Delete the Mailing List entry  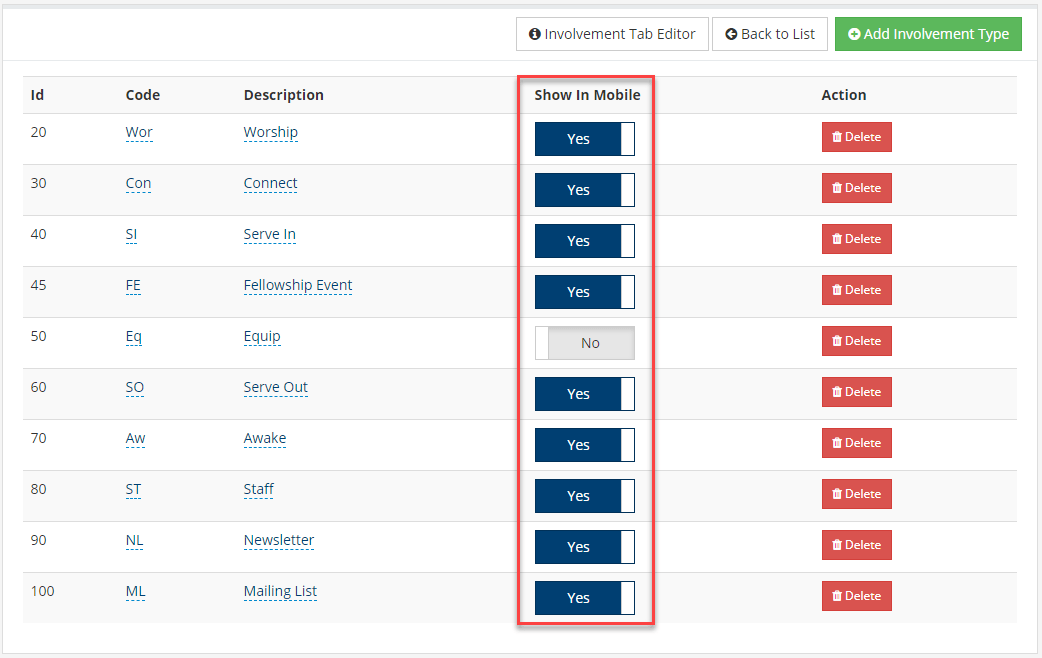856,596
